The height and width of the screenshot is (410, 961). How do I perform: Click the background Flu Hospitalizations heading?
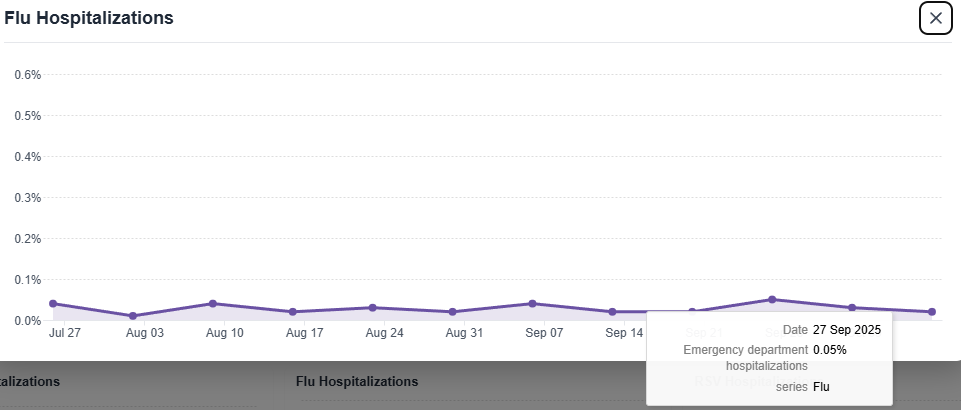click(357, 381)
